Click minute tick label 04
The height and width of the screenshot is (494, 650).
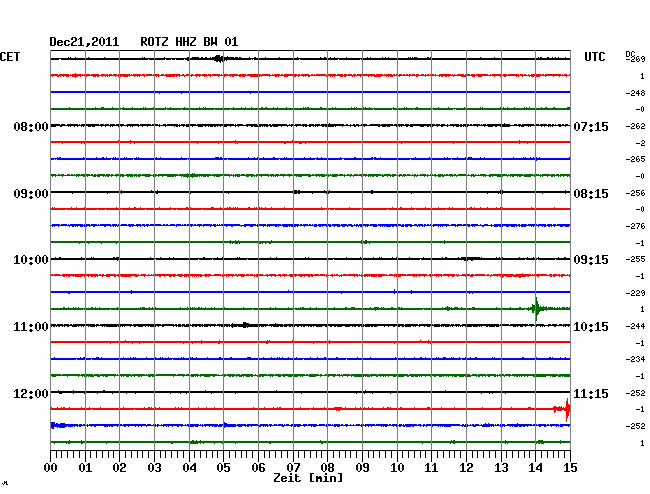pyautogui.click(x=189, y=468)
